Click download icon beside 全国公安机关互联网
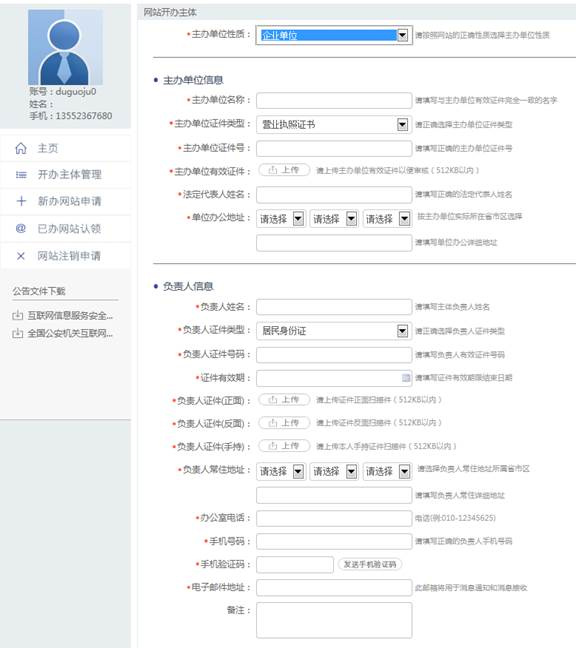Screen dimensions: 576x648 (x=17, y=333)
